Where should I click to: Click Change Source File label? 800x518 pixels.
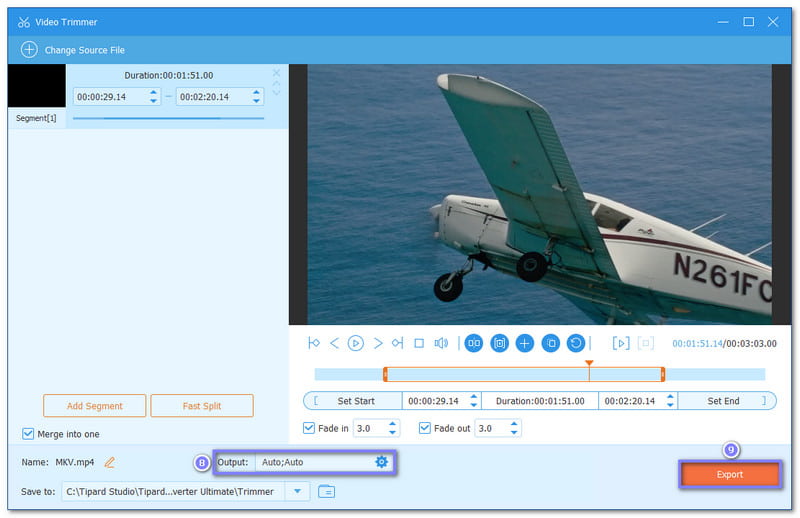point(85,50)
